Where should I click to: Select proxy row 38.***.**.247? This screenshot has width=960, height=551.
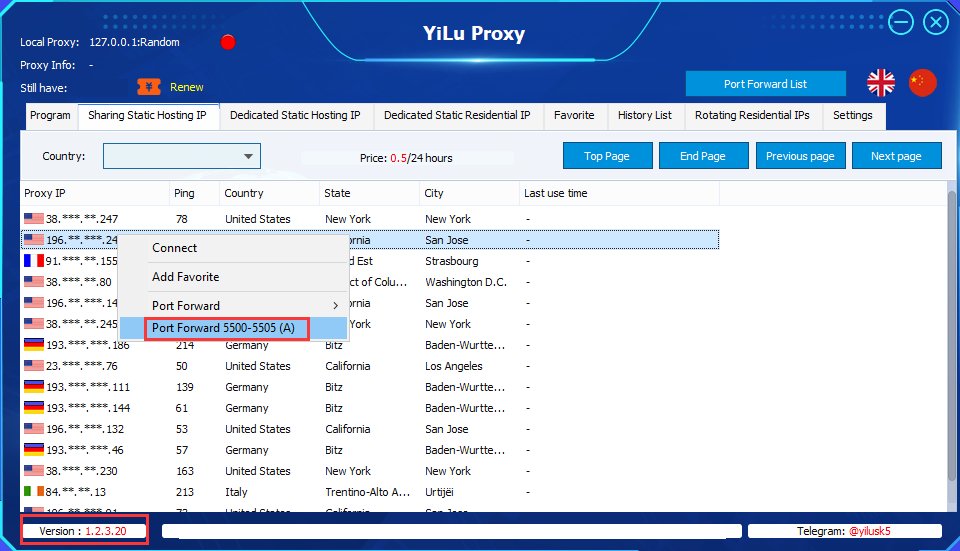(370, 219)
